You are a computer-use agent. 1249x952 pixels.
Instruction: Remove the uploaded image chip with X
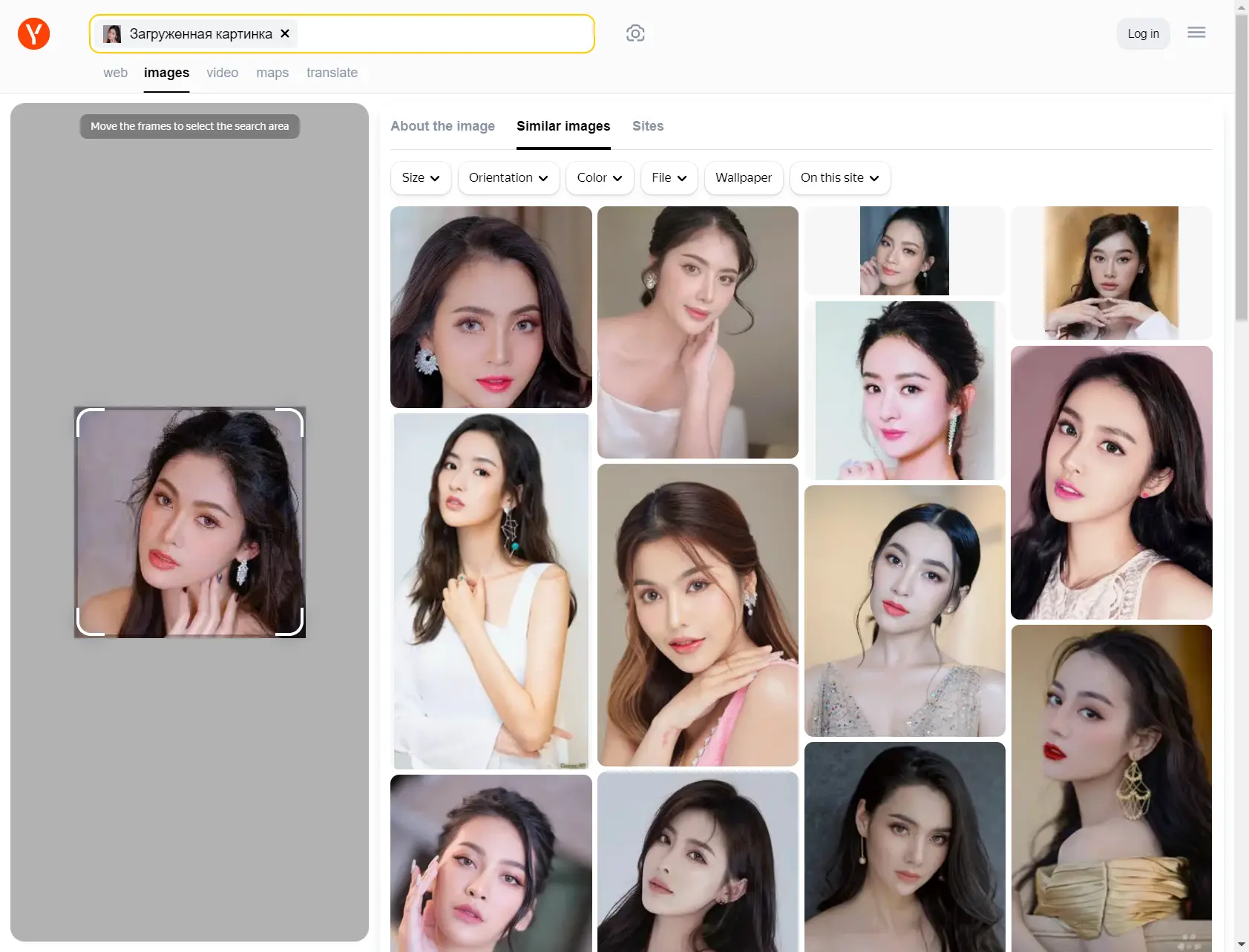point(285,34)
